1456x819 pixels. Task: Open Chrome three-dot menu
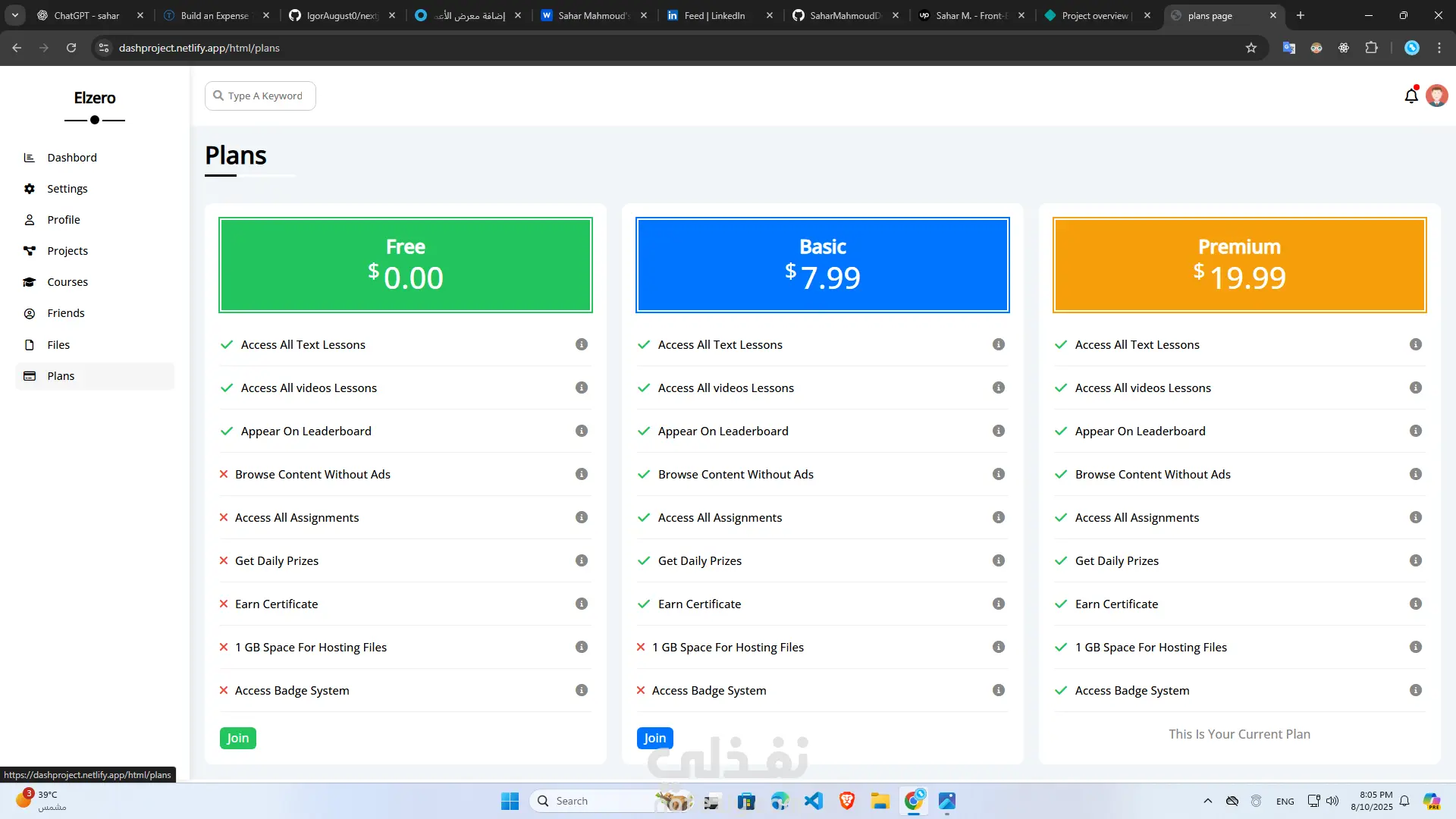(x=1439, y=48)
